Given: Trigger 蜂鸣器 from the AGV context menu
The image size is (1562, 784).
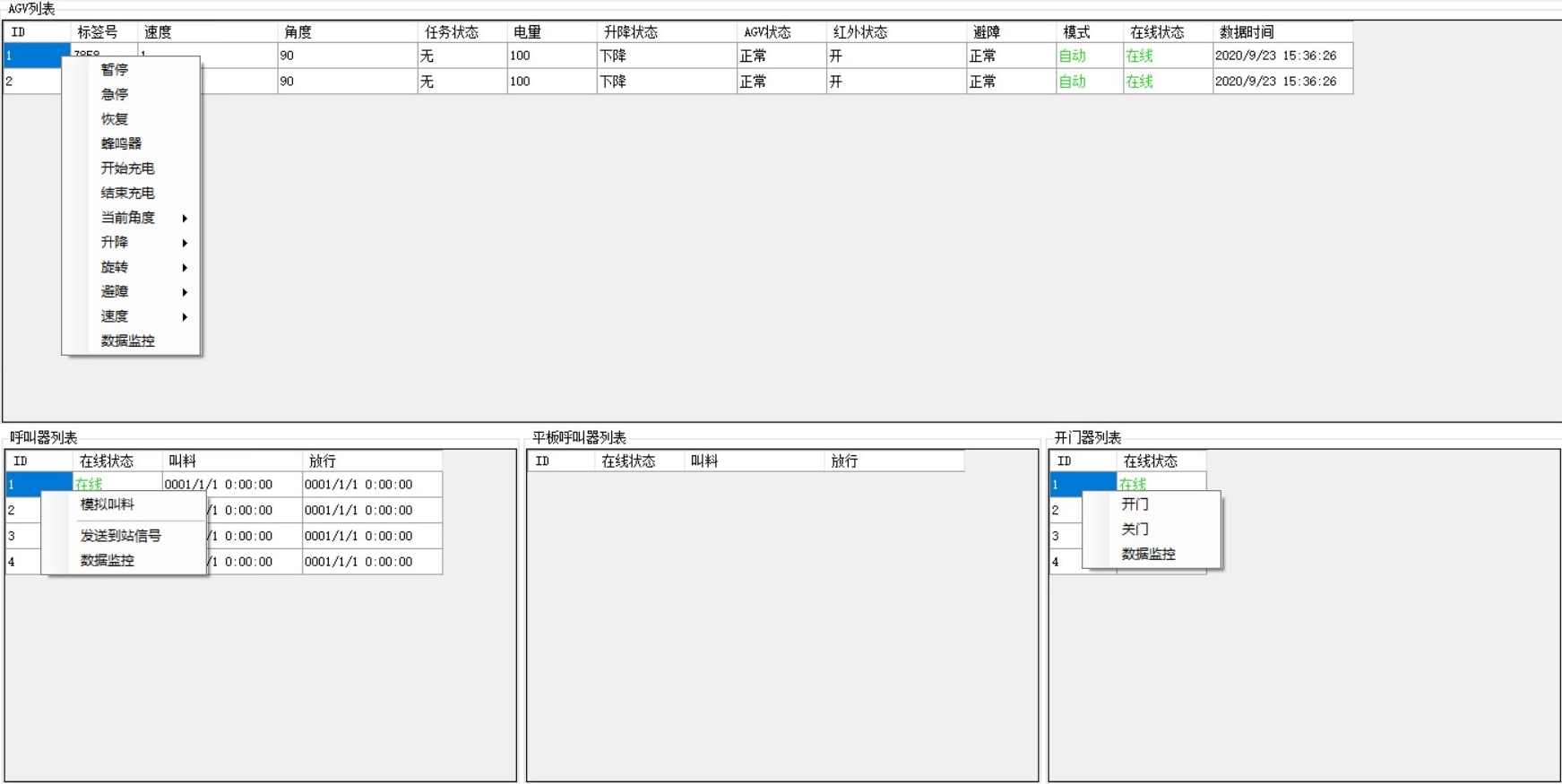Looking at the screenshot, I should (x=131, y=143).
